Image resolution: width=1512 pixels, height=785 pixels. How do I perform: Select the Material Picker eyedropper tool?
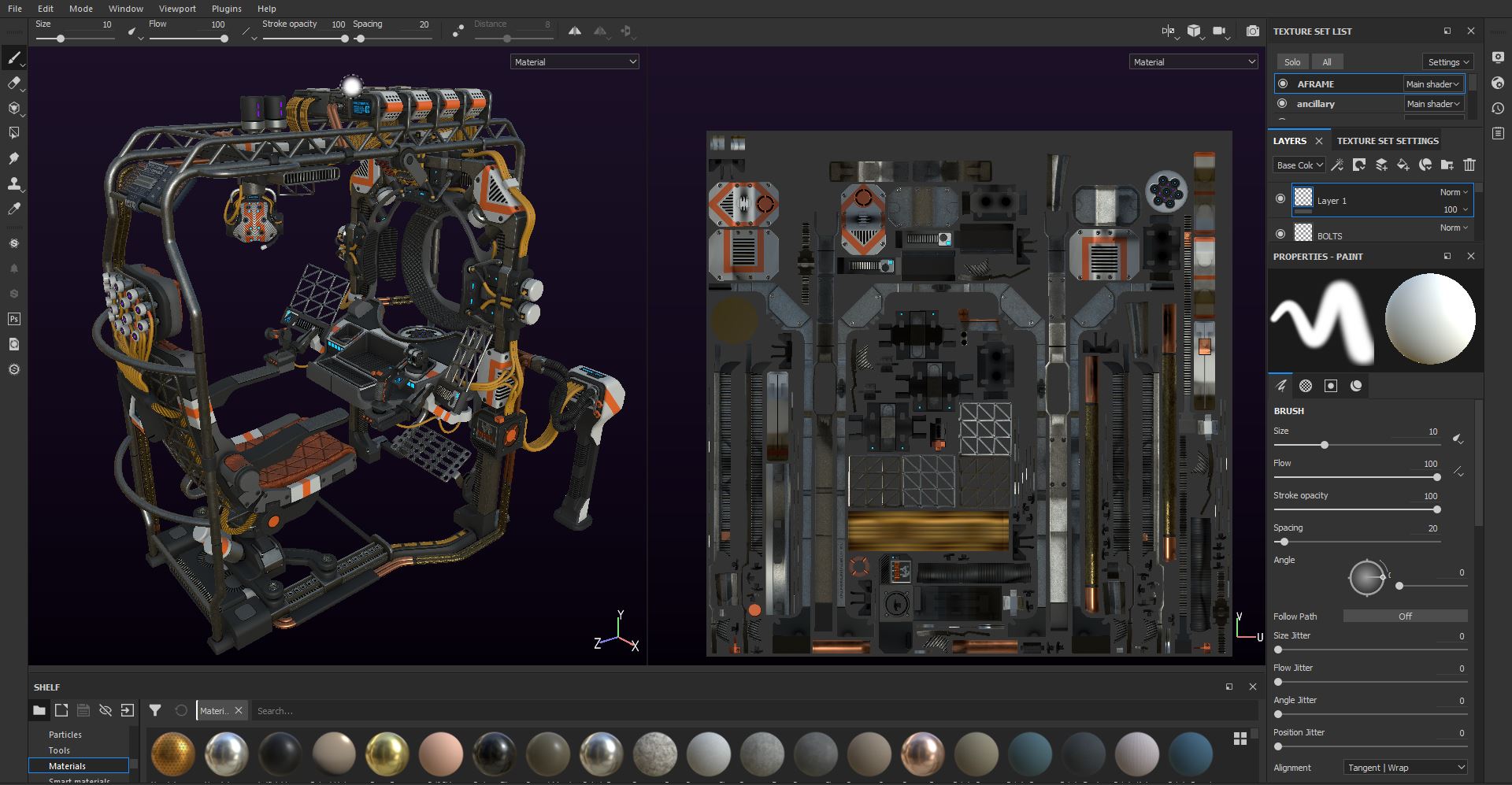click(14, 209)
